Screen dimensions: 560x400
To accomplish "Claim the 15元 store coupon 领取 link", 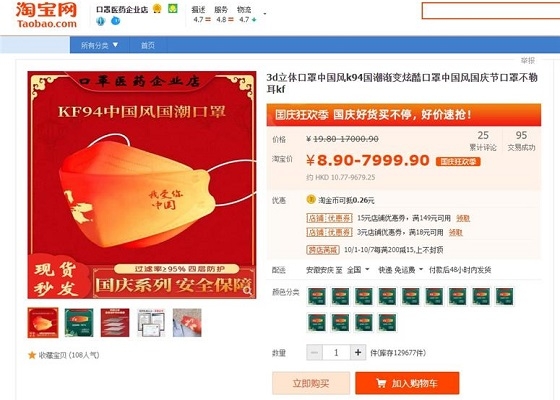I will click(x=463, y=218).
